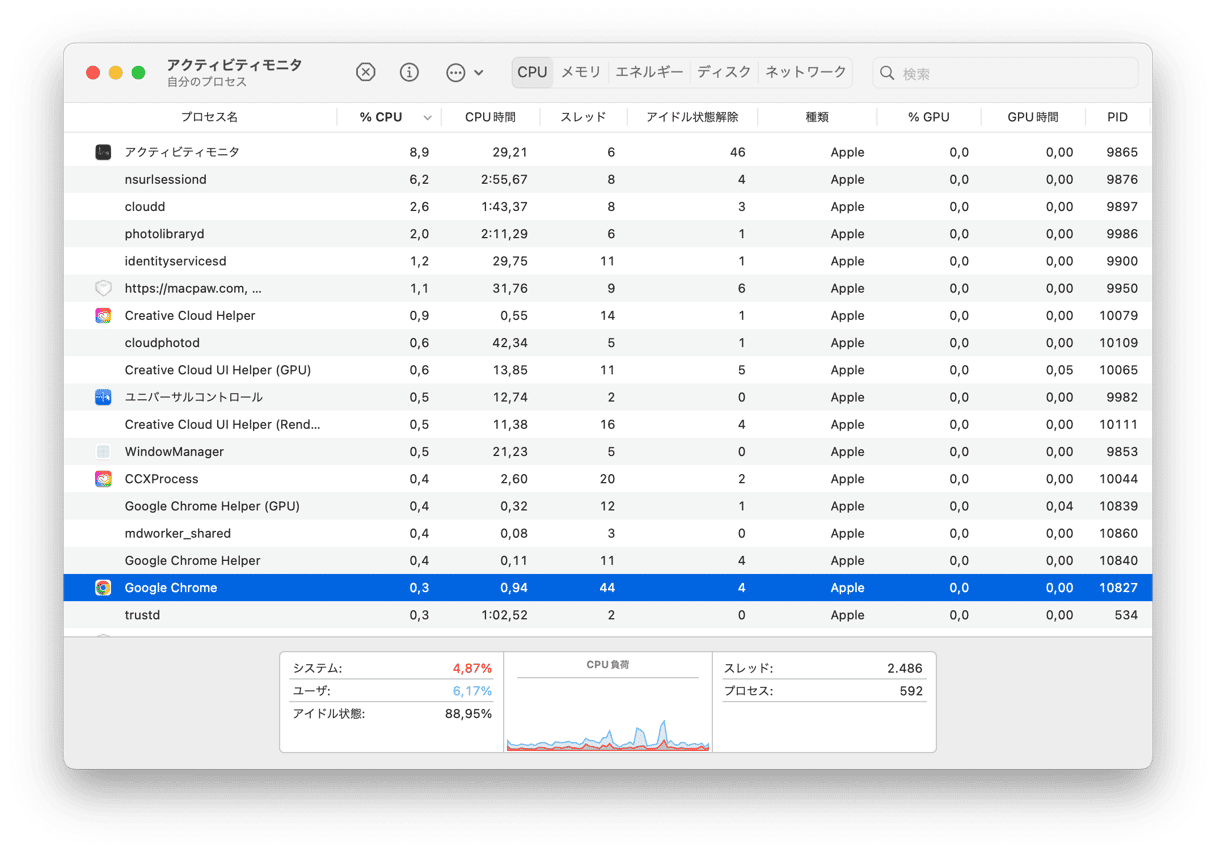Image resolution: width=1216 pixels, height=853 pixels.
Task: Click the green zoom window button
Action: [x=139, y=72]
